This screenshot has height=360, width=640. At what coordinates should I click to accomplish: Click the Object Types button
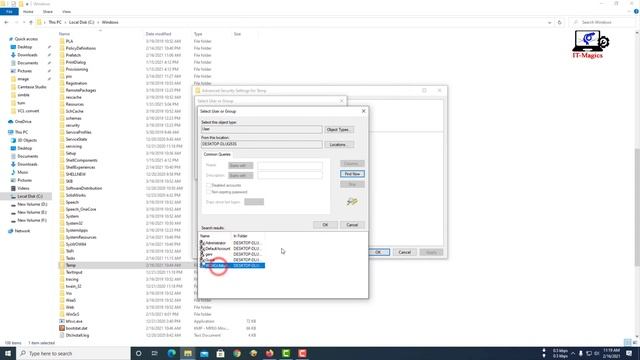pos(339,130)
